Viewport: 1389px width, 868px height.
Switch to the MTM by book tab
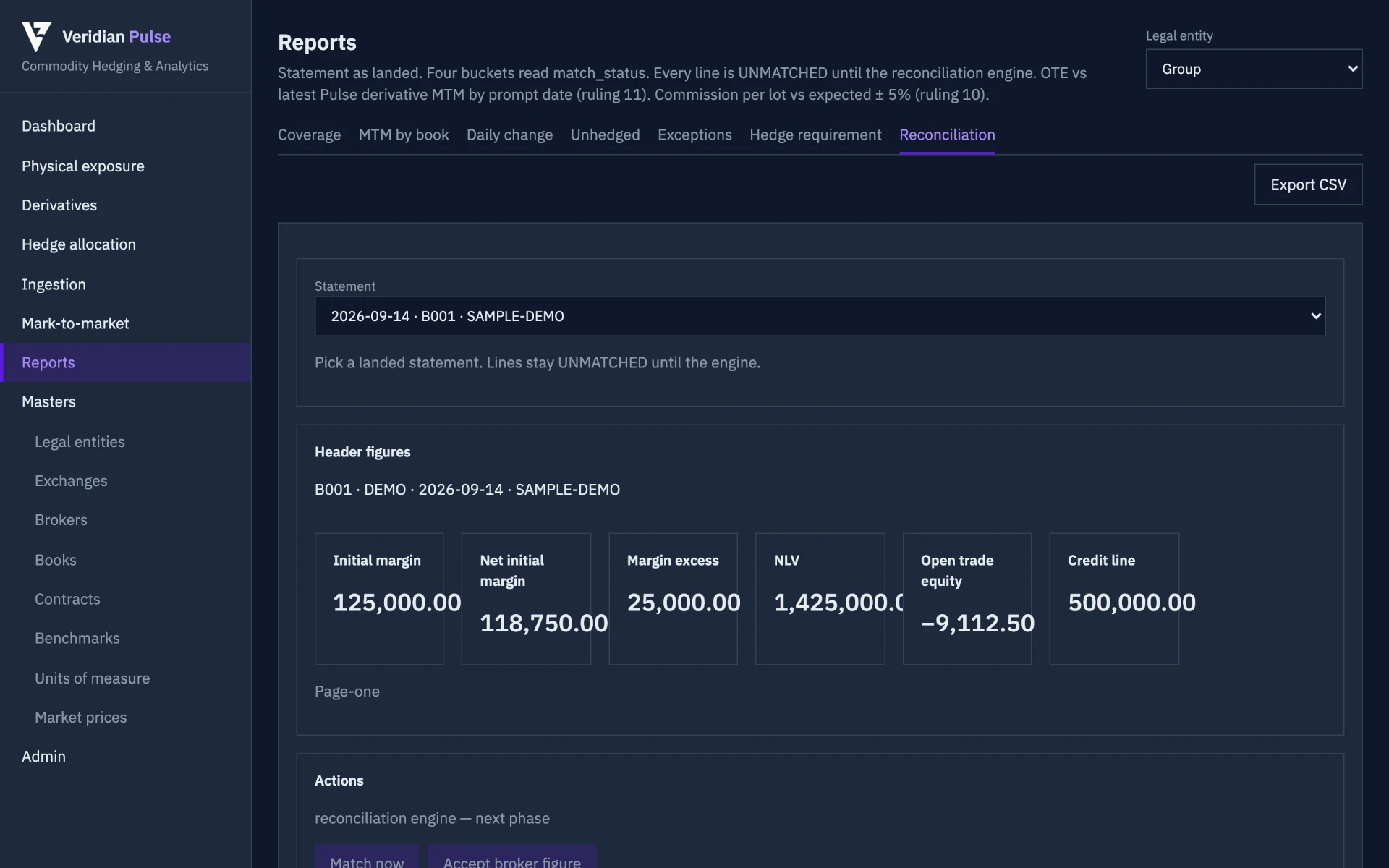tap(404, 135)
